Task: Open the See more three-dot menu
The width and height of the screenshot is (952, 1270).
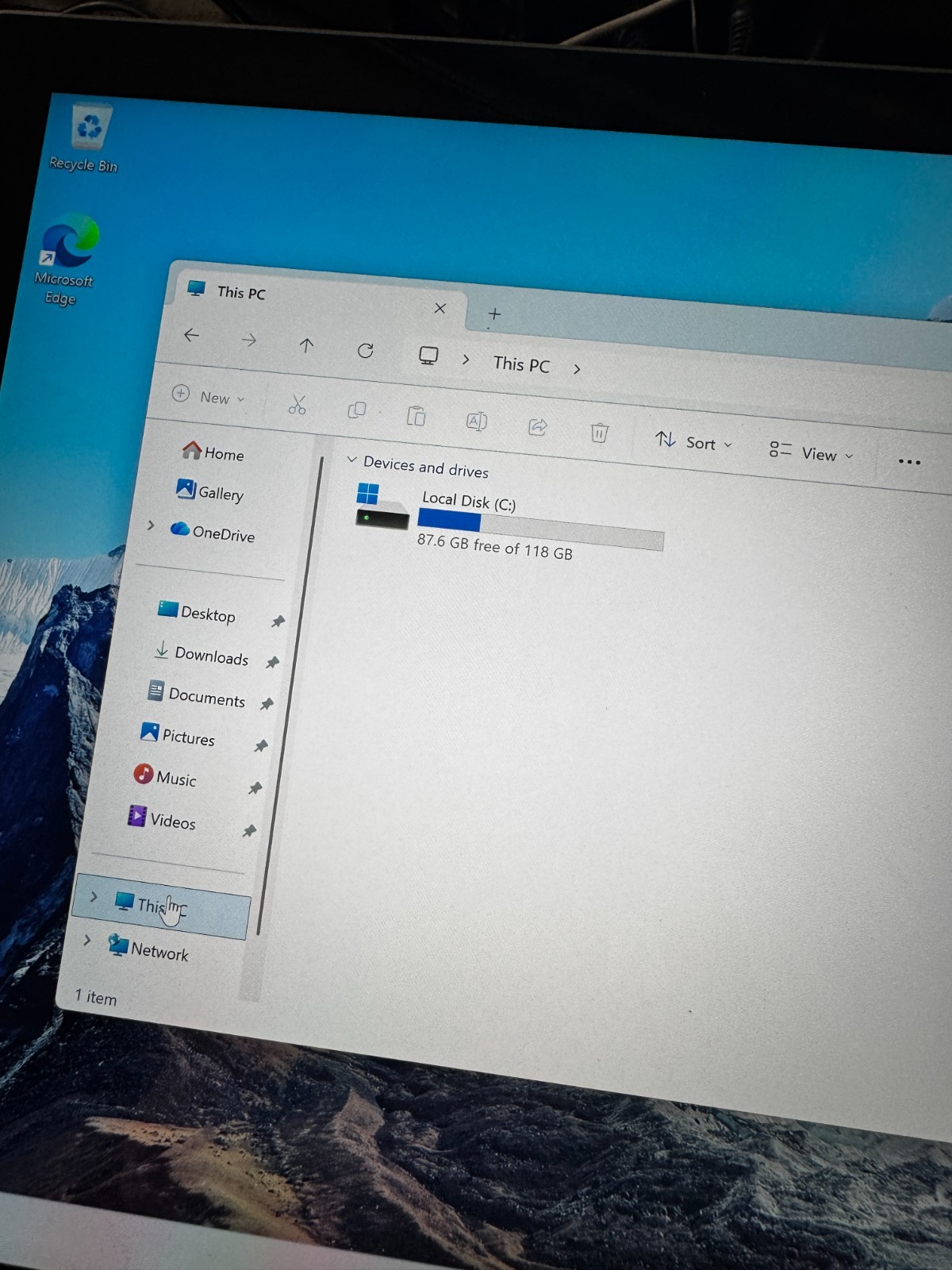Action: tap(909, 462)
